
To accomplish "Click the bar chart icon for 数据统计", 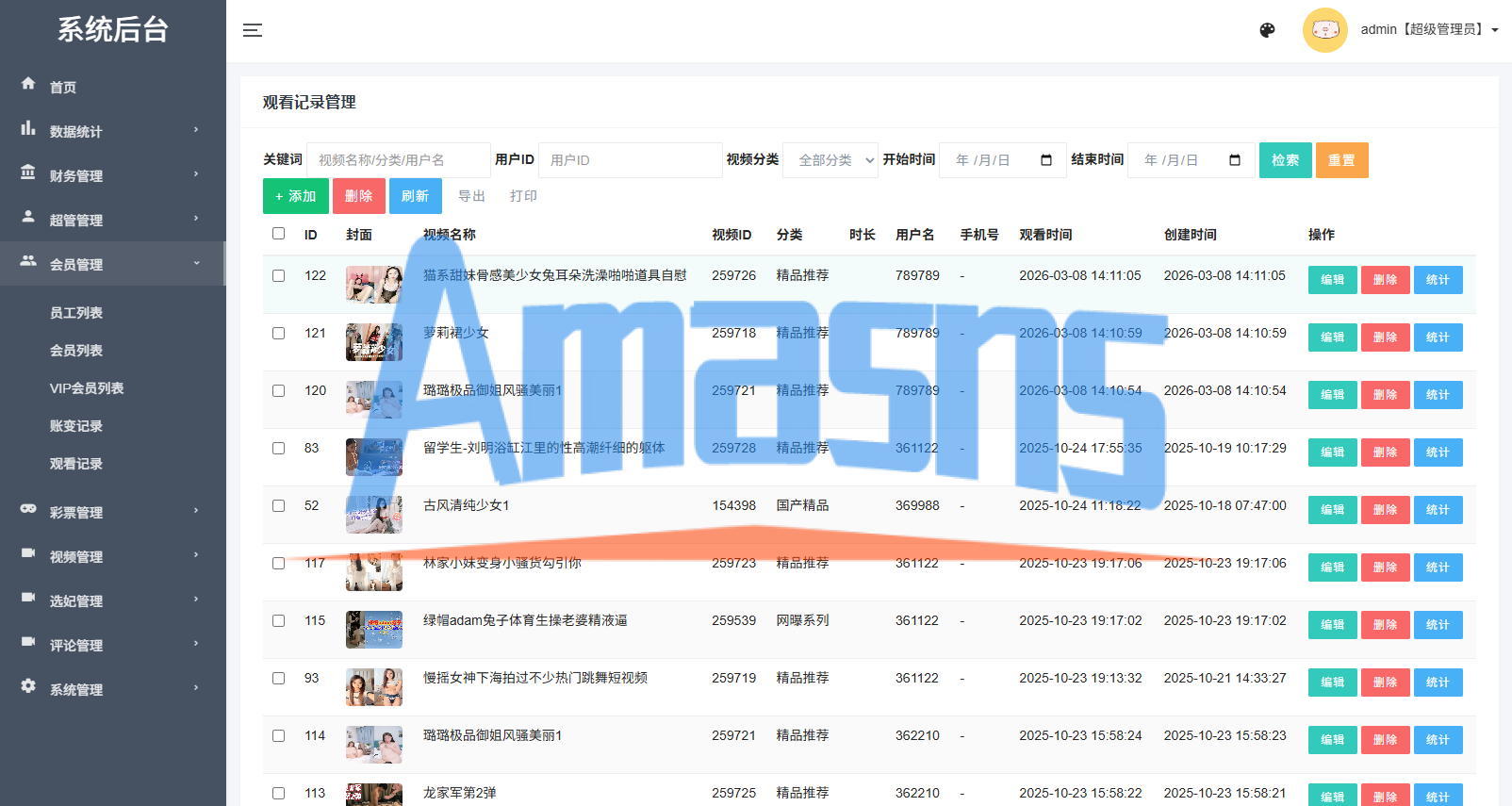I will 28,128.
